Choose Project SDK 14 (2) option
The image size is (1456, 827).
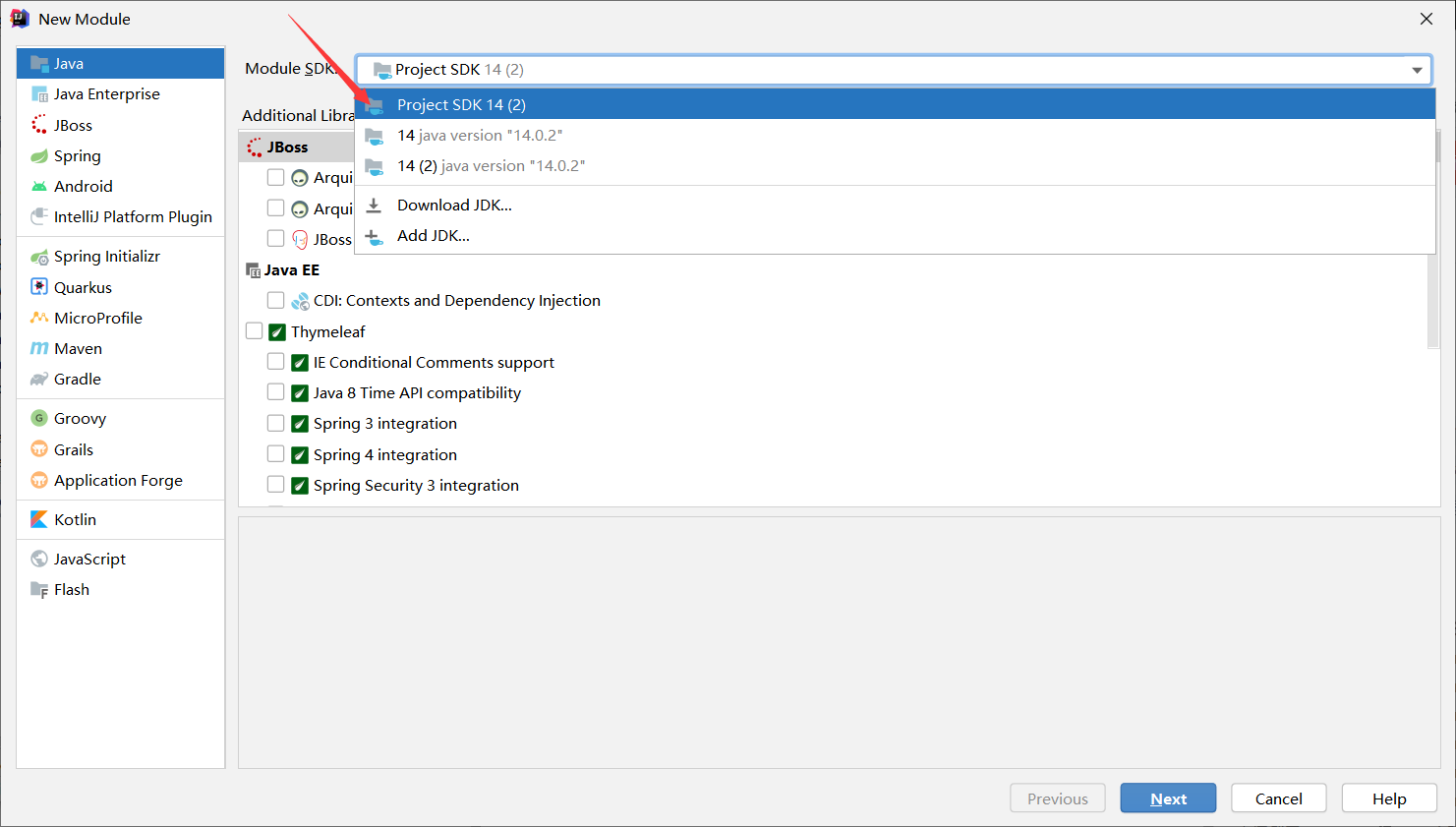pos(895,104)
